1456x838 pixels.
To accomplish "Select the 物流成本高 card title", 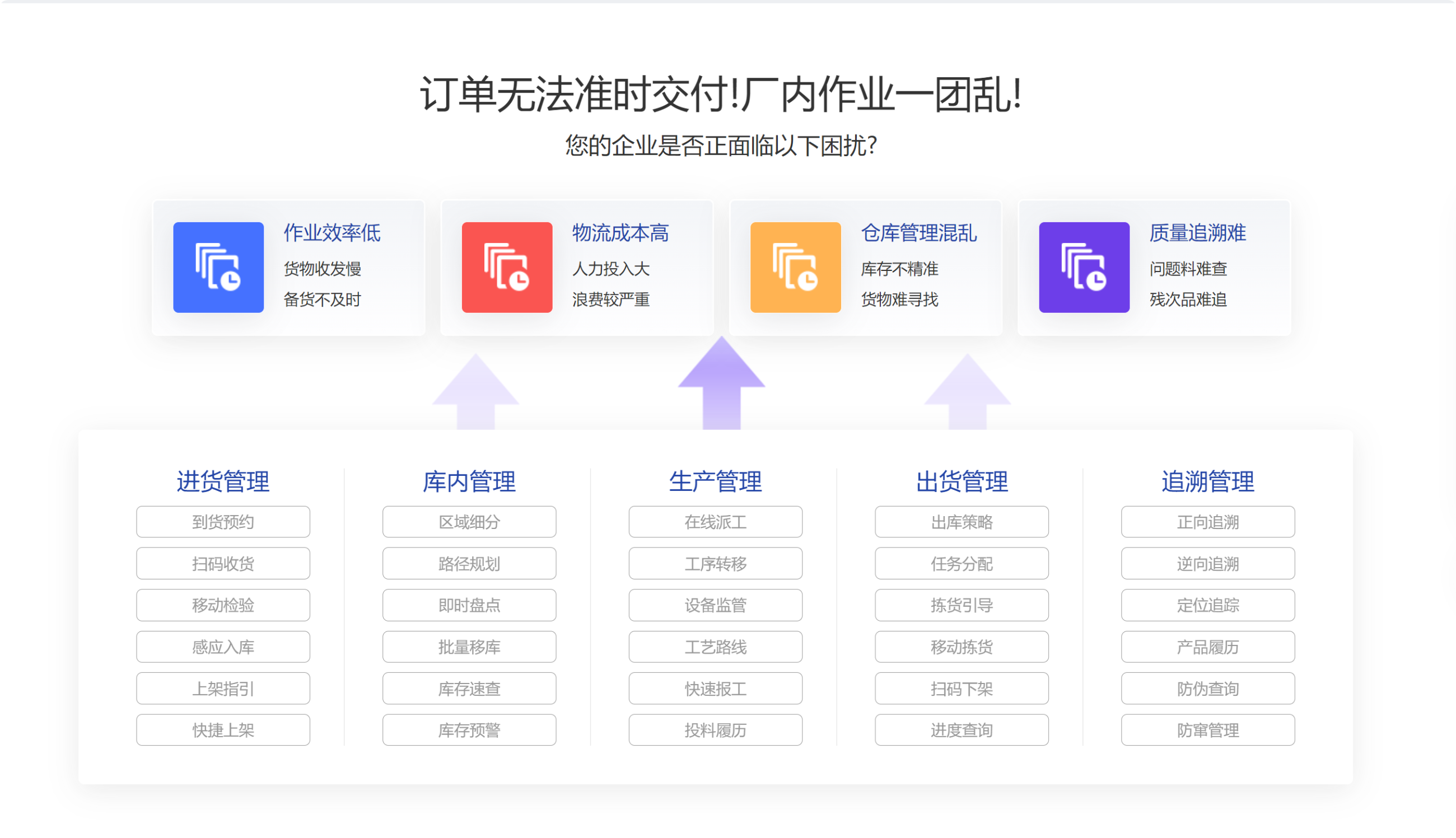I will click(x=620, y=233).
